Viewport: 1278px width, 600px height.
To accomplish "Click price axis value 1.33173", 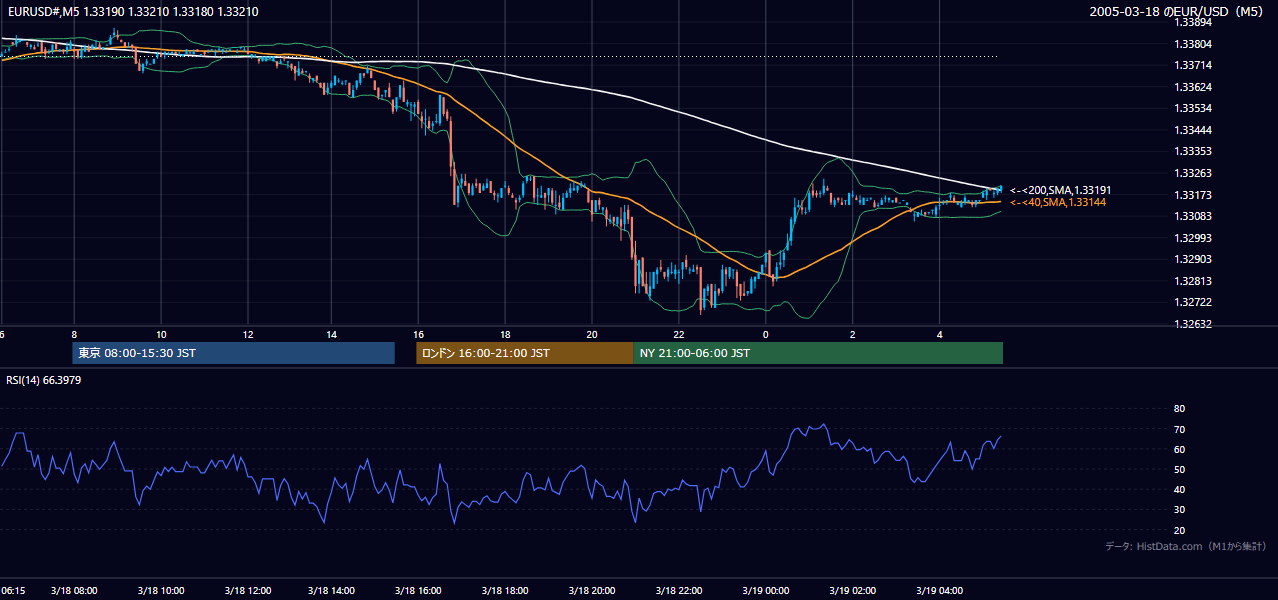I will [x=1192, y=195].
